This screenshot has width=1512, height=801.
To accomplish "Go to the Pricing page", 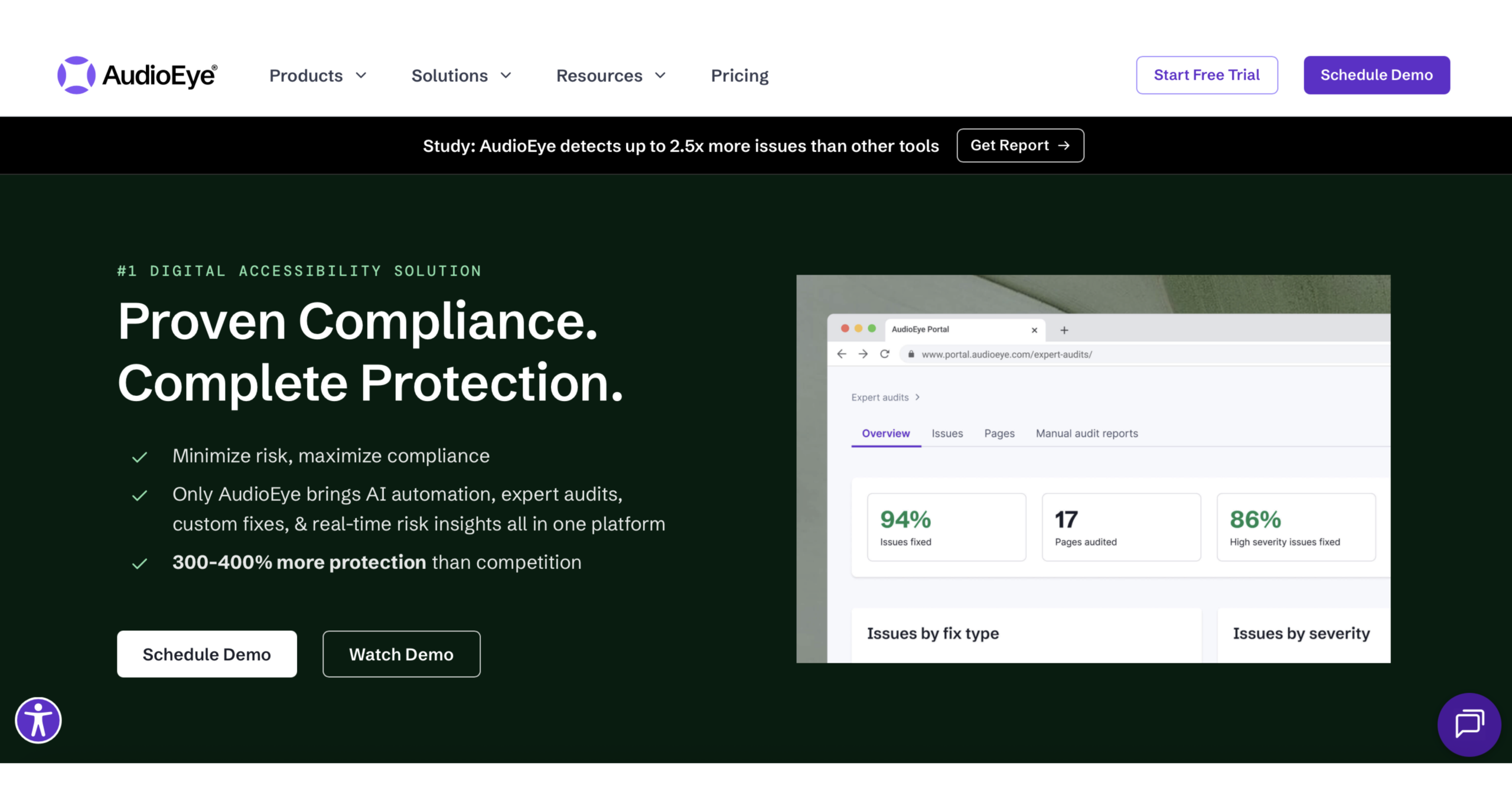I will point(739,76).
